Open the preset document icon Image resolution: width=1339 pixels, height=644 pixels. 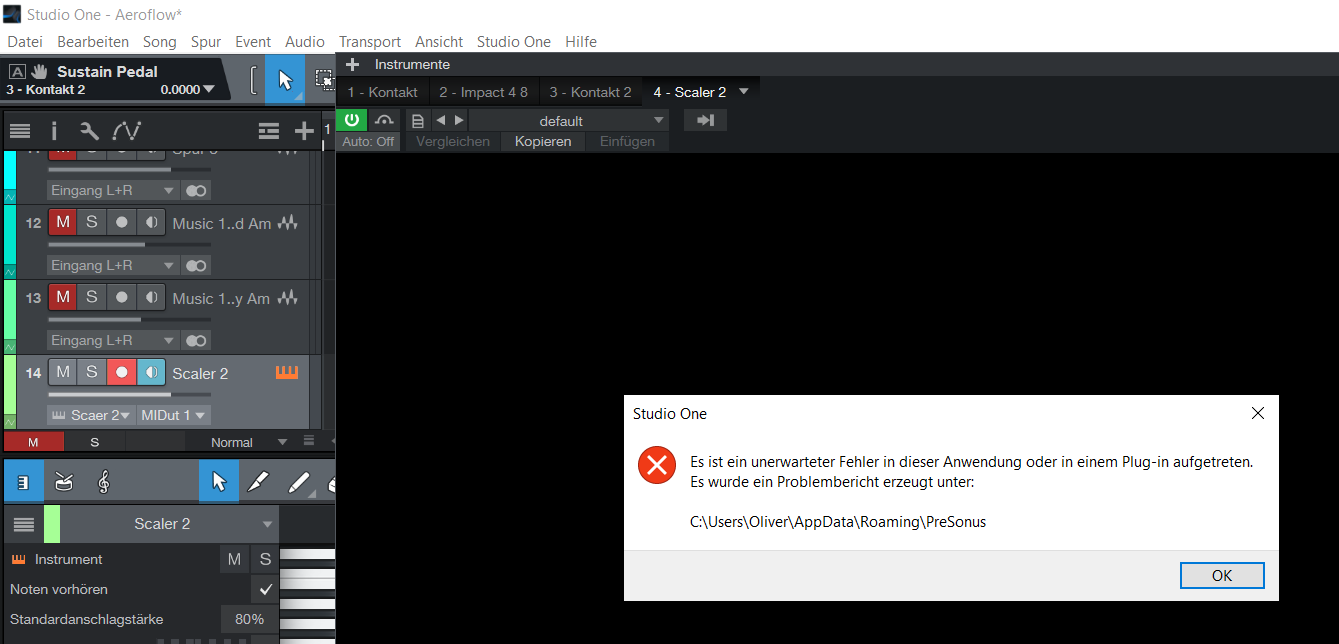pos(418,121)
